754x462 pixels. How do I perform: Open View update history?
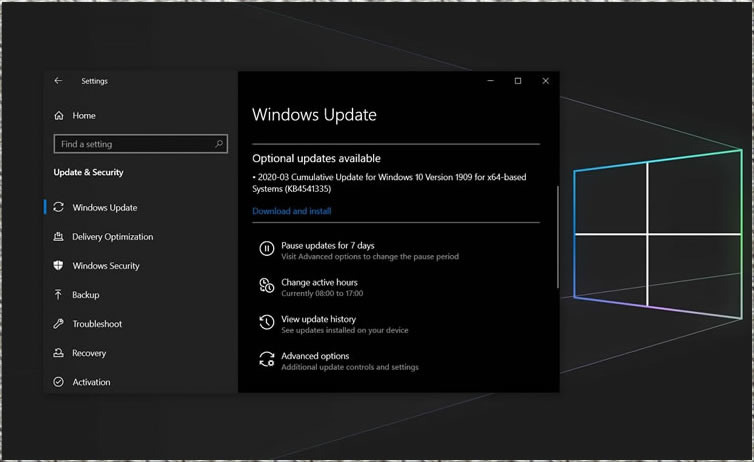pos(318,319)
